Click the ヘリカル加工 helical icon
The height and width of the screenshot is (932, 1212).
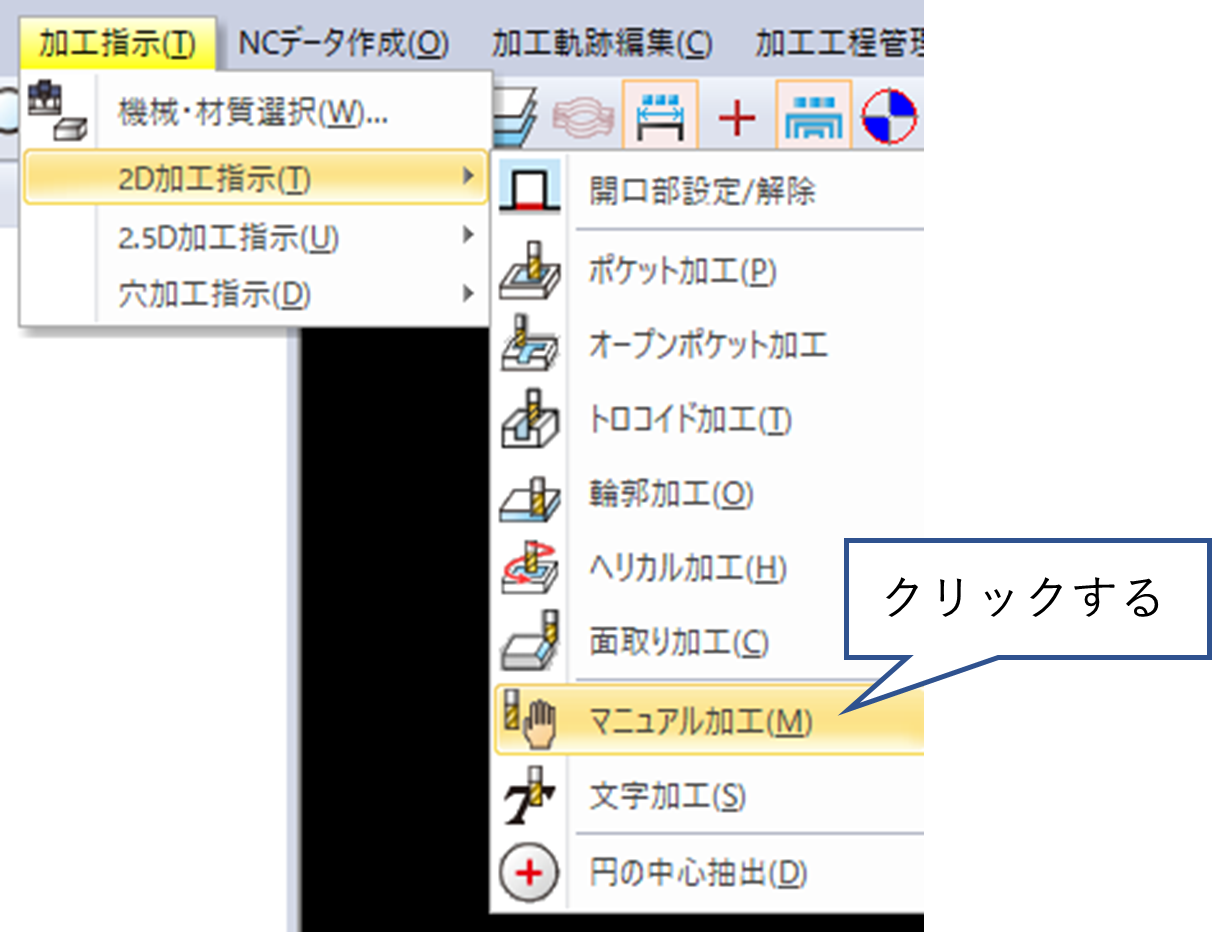[529, 569]
